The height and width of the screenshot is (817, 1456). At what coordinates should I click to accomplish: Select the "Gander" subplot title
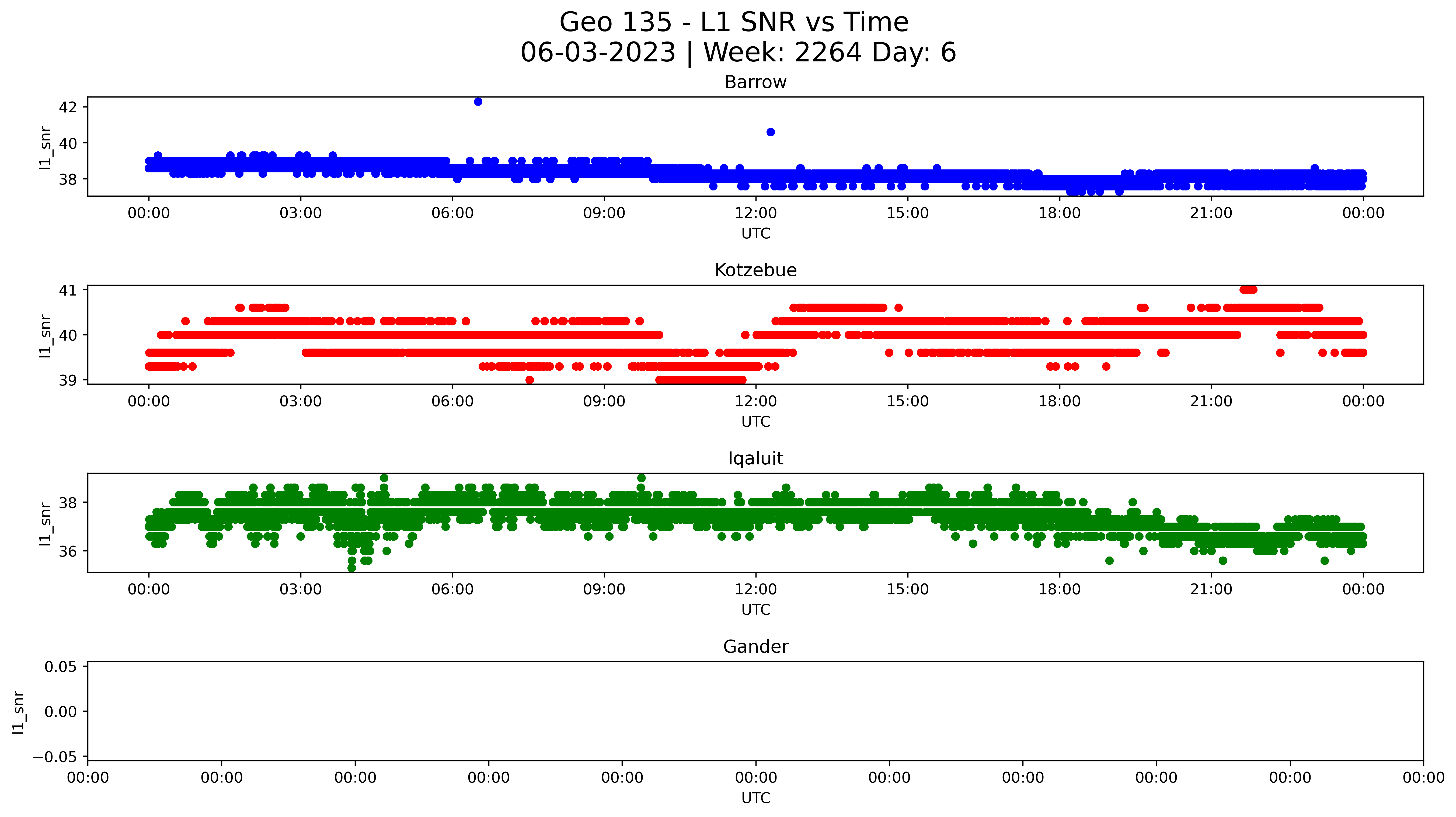(756, 647)
